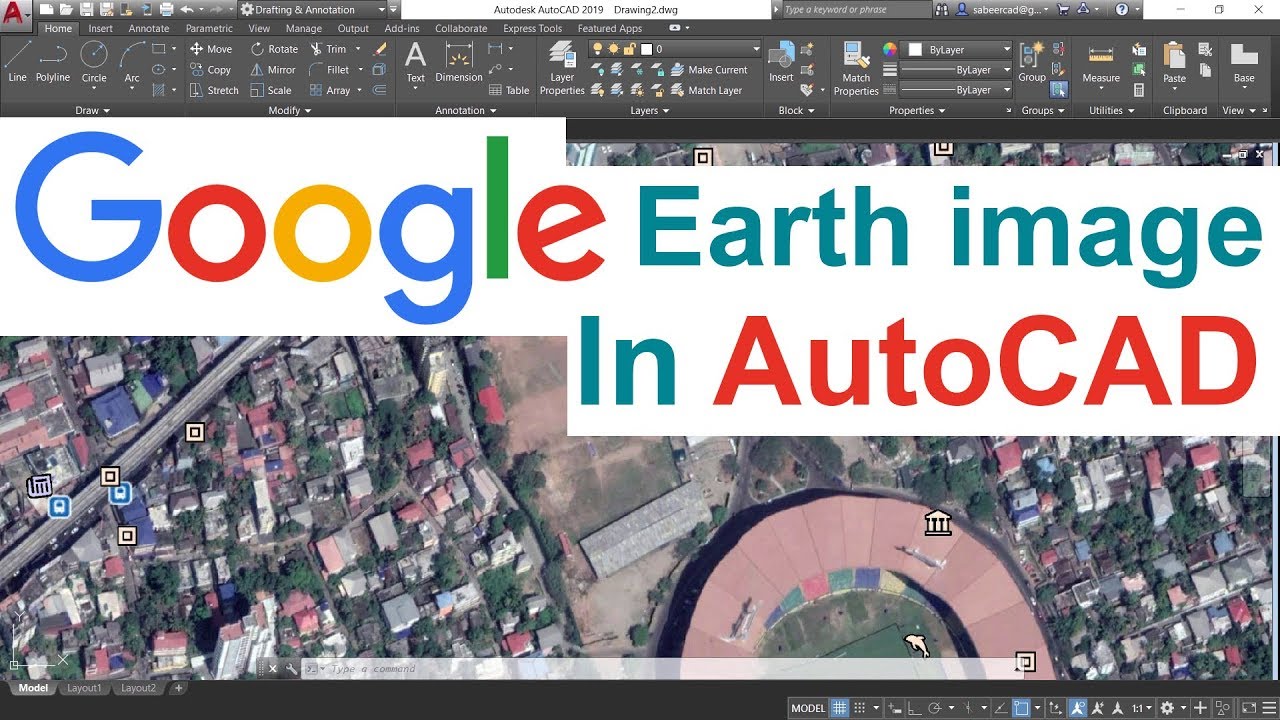This screenshot has height=720, width=1280.
Task: Switch to the Annotate ribbon tab
Action: click(149, 28)
